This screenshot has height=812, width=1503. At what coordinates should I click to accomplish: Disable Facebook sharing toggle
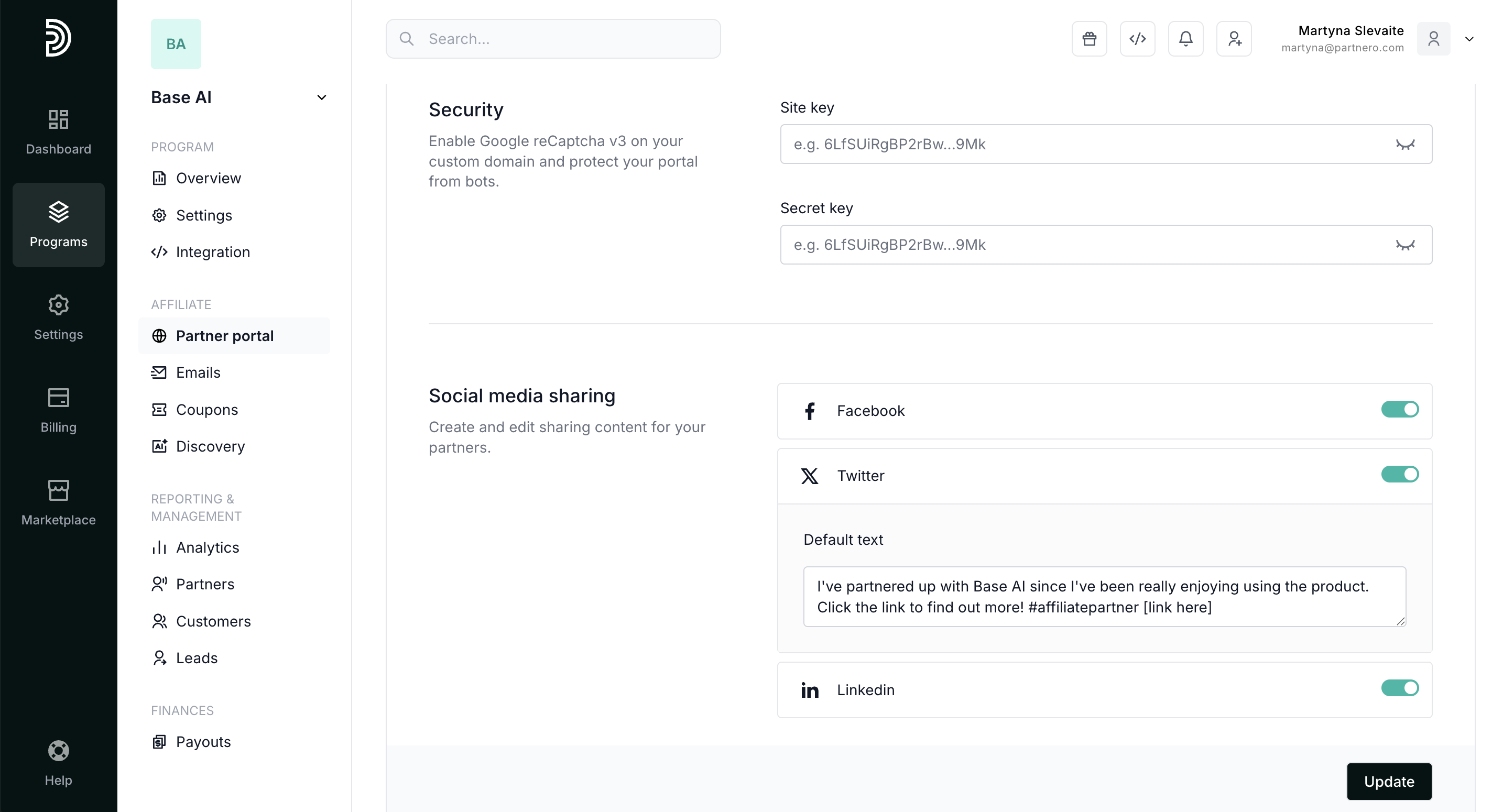tap(1399, 410)
